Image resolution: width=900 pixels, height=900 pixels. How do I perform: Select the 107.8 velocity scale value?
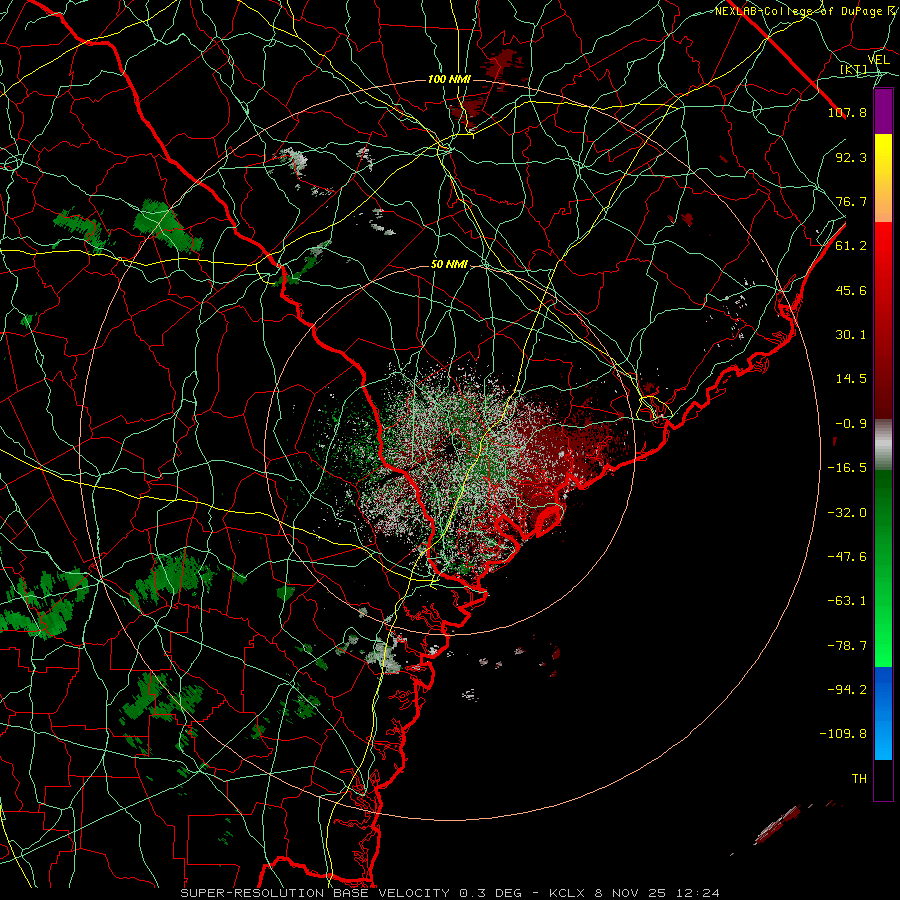coord(847,112)
